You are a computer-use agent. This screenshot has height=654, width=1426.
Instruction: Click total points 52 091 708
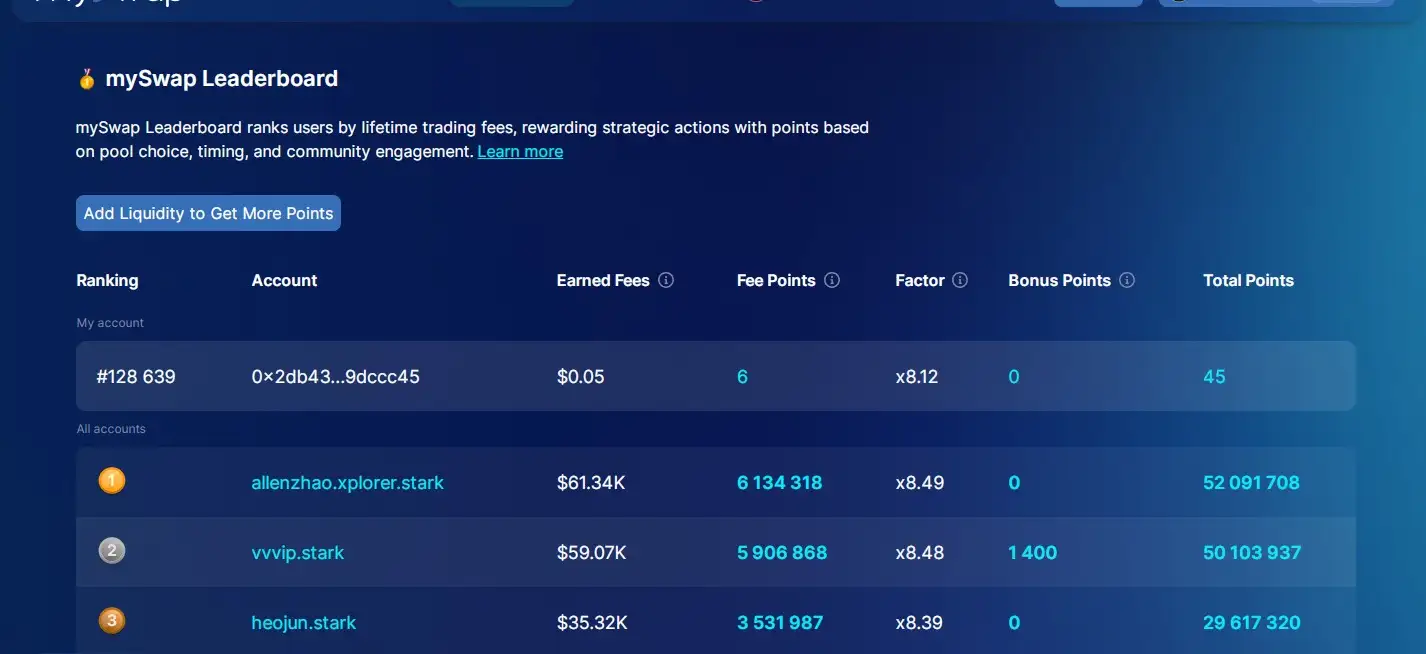pos(1251,483)
